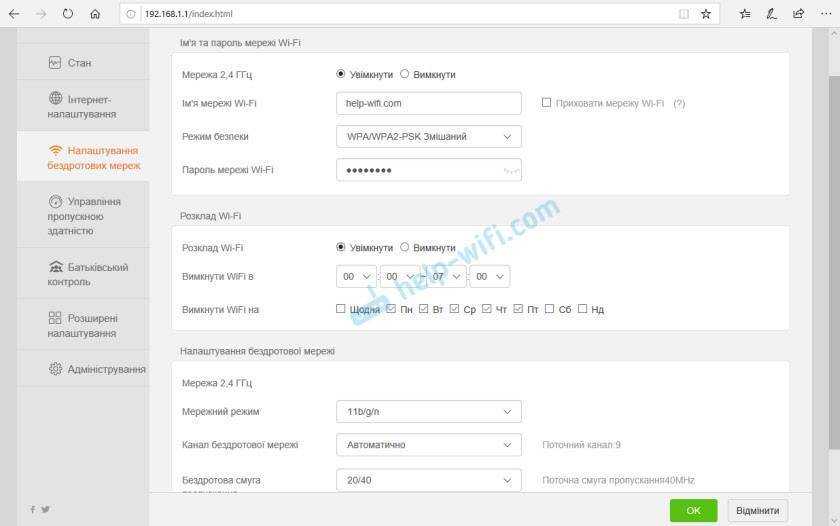Image resolution: width=840 pixels, height=526 pixels.
Task: Go to Адміністрування section
Action: (x=96, y=369)
